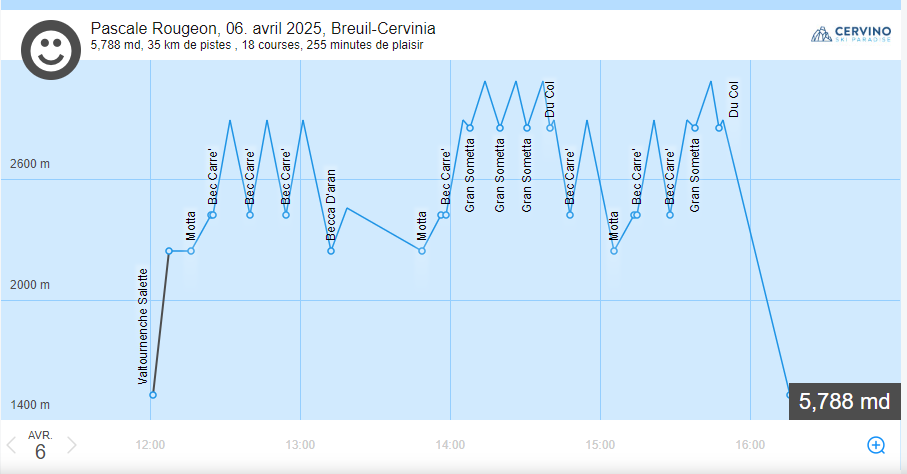Select the last Gran Sometta data point
The width and height of the screenshot is (907, 474).
point(695,128)
